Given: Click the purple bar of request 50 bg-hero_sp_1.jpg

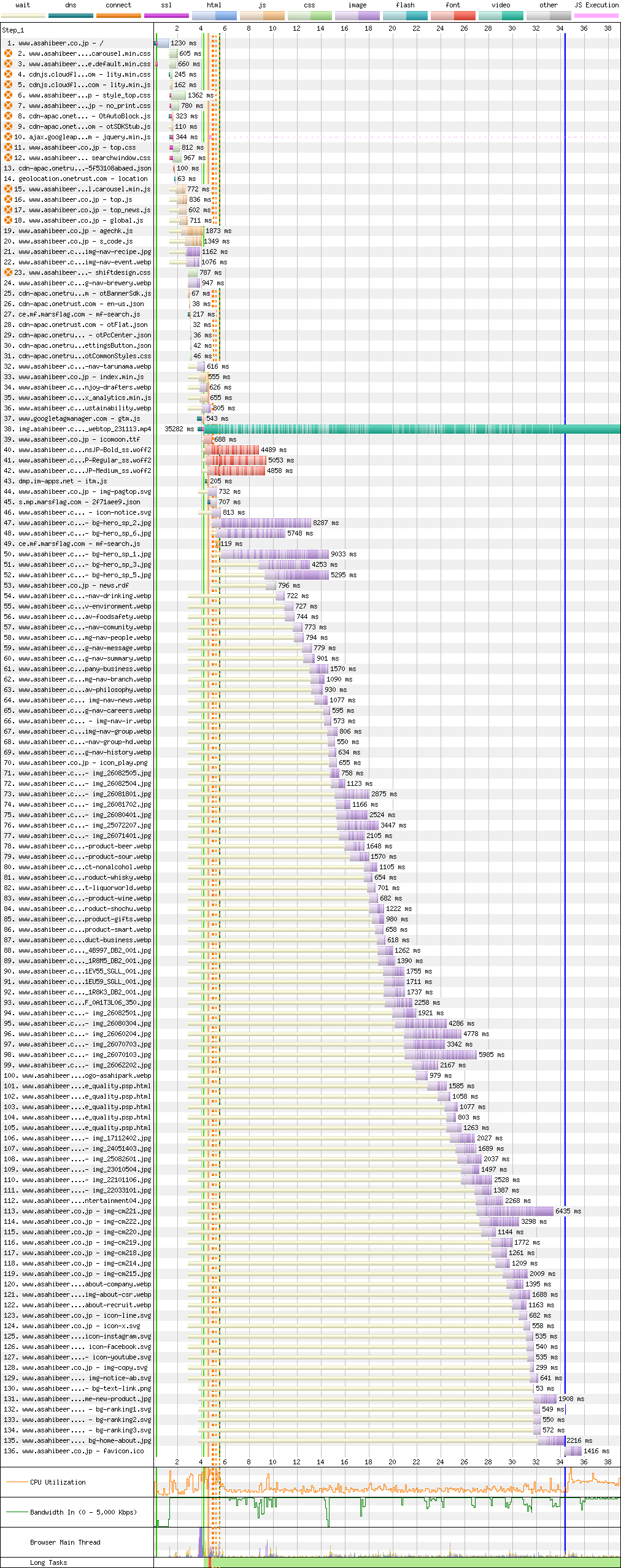Looking at the screenshot, I should click(275, 554).
